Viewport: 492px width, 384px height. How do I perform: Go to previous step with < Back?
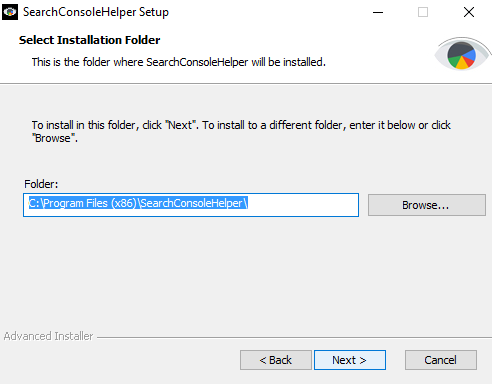[276, 360]
